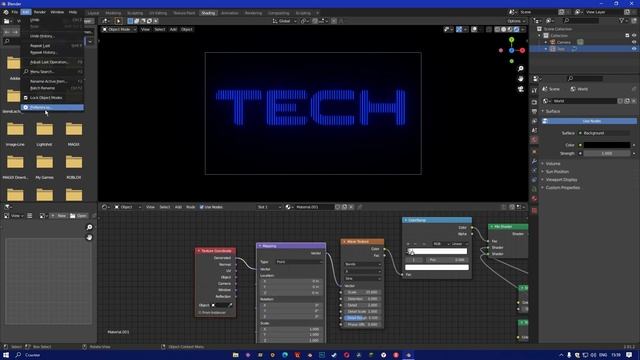Open the Render menu

pos(40,12)
